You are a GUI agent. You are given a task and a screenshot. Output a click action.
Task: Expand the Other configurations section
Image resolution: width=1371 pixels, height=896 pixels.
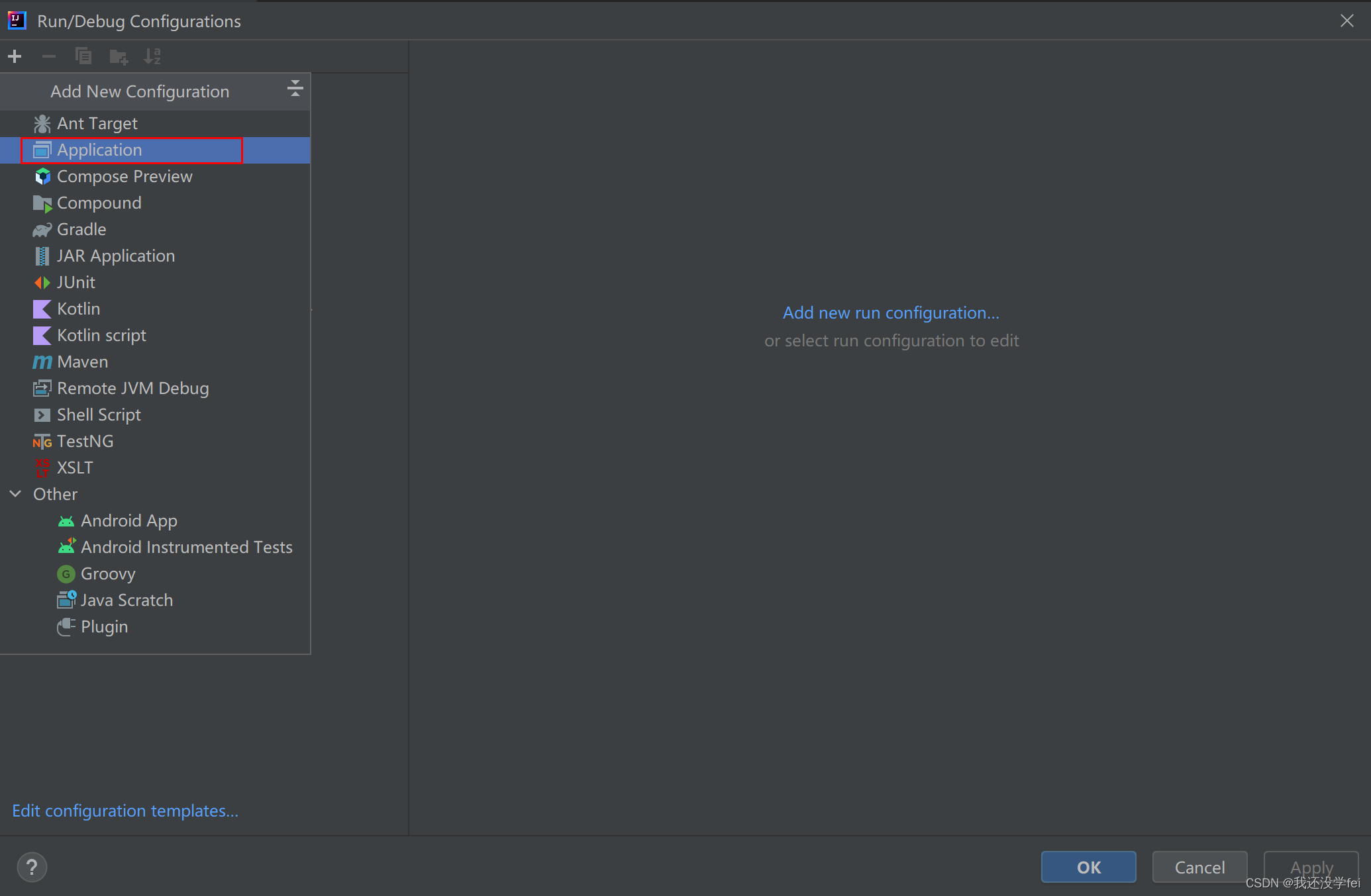coord(16,493)
